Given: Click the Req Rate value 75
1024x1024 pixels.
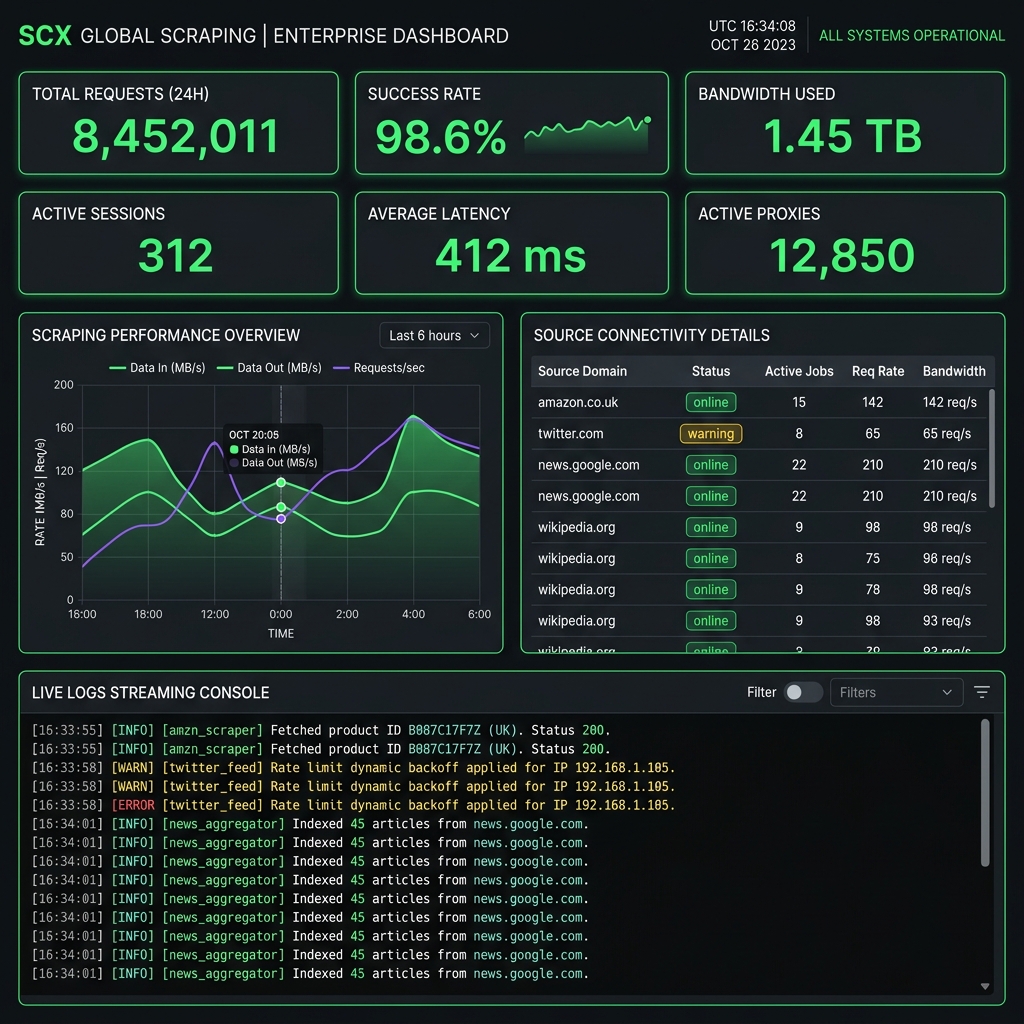Looking at the screenshot, I should pos(872,558).
